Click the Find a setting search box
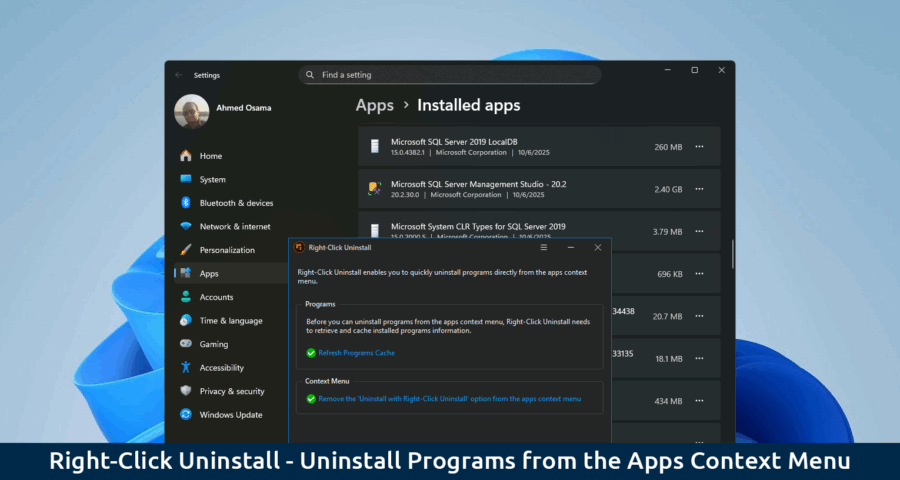 coord(450,75)
